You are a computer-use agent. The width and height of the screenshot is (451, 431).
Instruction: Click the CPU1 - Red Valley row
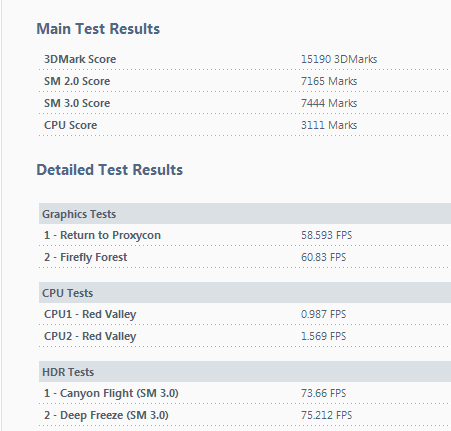(x=245, y=314)
